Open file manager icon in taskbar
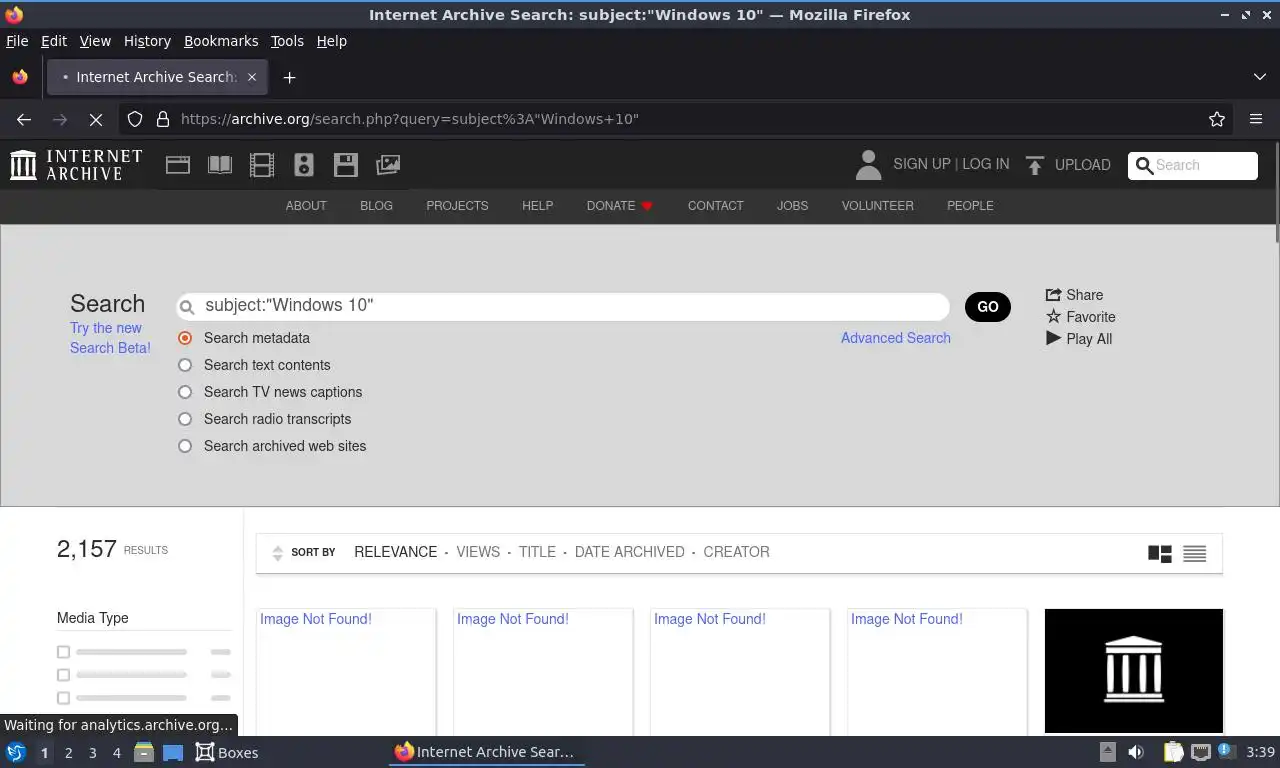Screen dimensions: 1280x768 pos(144,752)
